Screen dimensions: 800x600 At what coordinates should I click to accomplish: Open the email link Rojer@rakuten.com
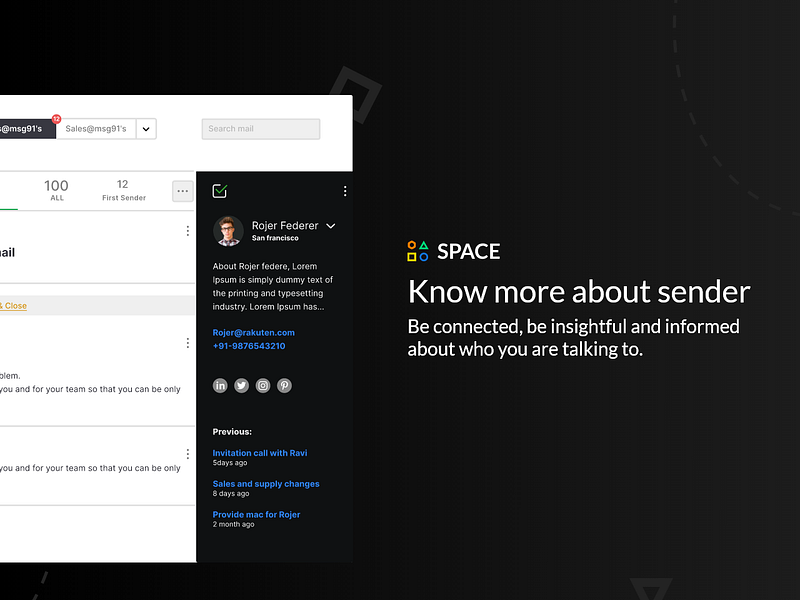253,332
